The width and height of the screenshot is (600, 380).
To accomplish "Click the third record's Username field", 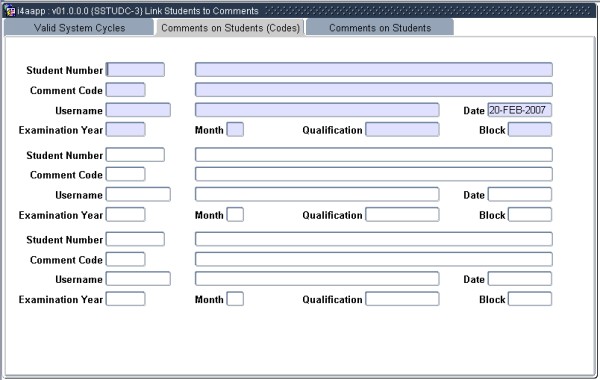I will (x=138, y=279).
